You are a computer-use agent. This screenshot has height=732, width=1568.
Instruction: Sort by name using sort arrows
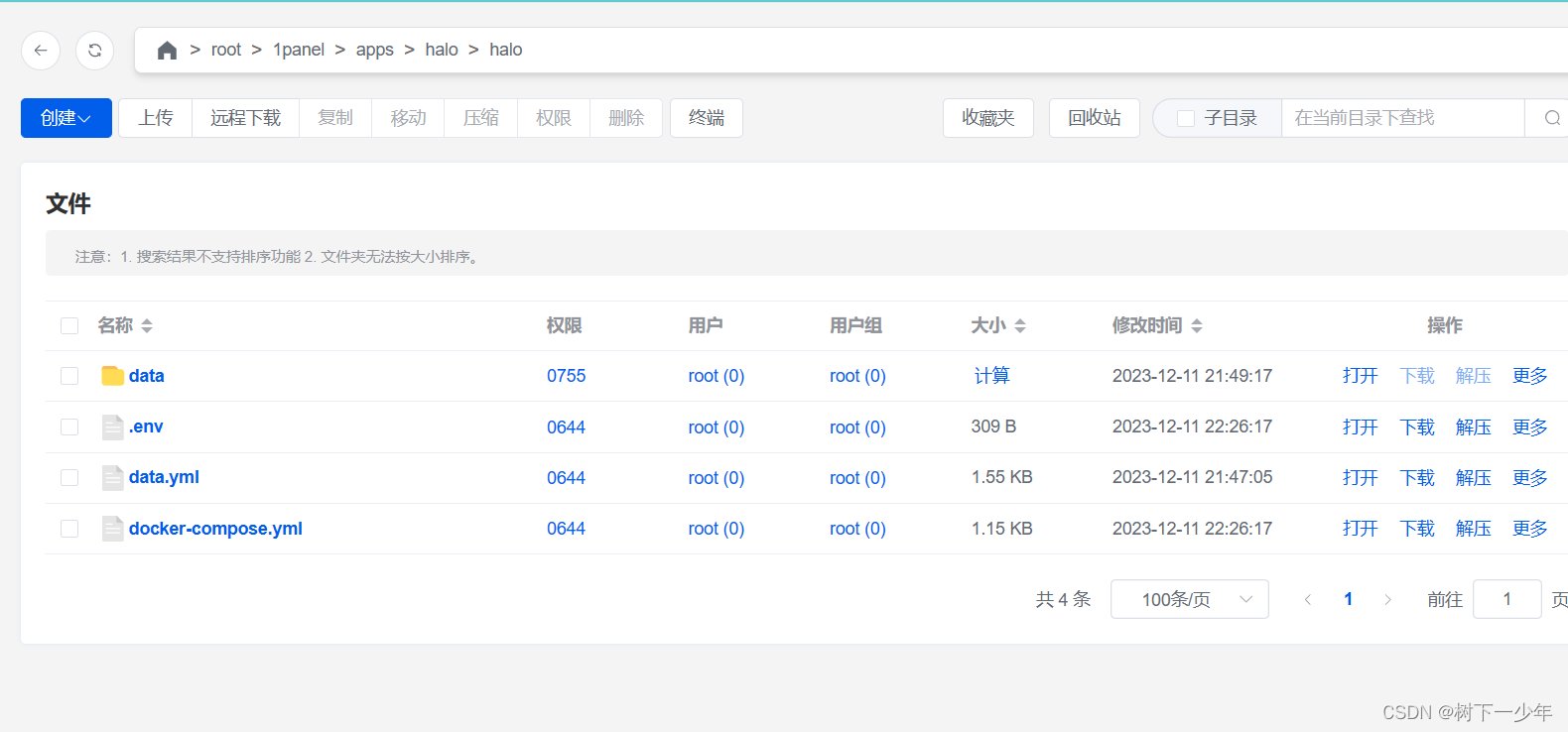point(147,325)
